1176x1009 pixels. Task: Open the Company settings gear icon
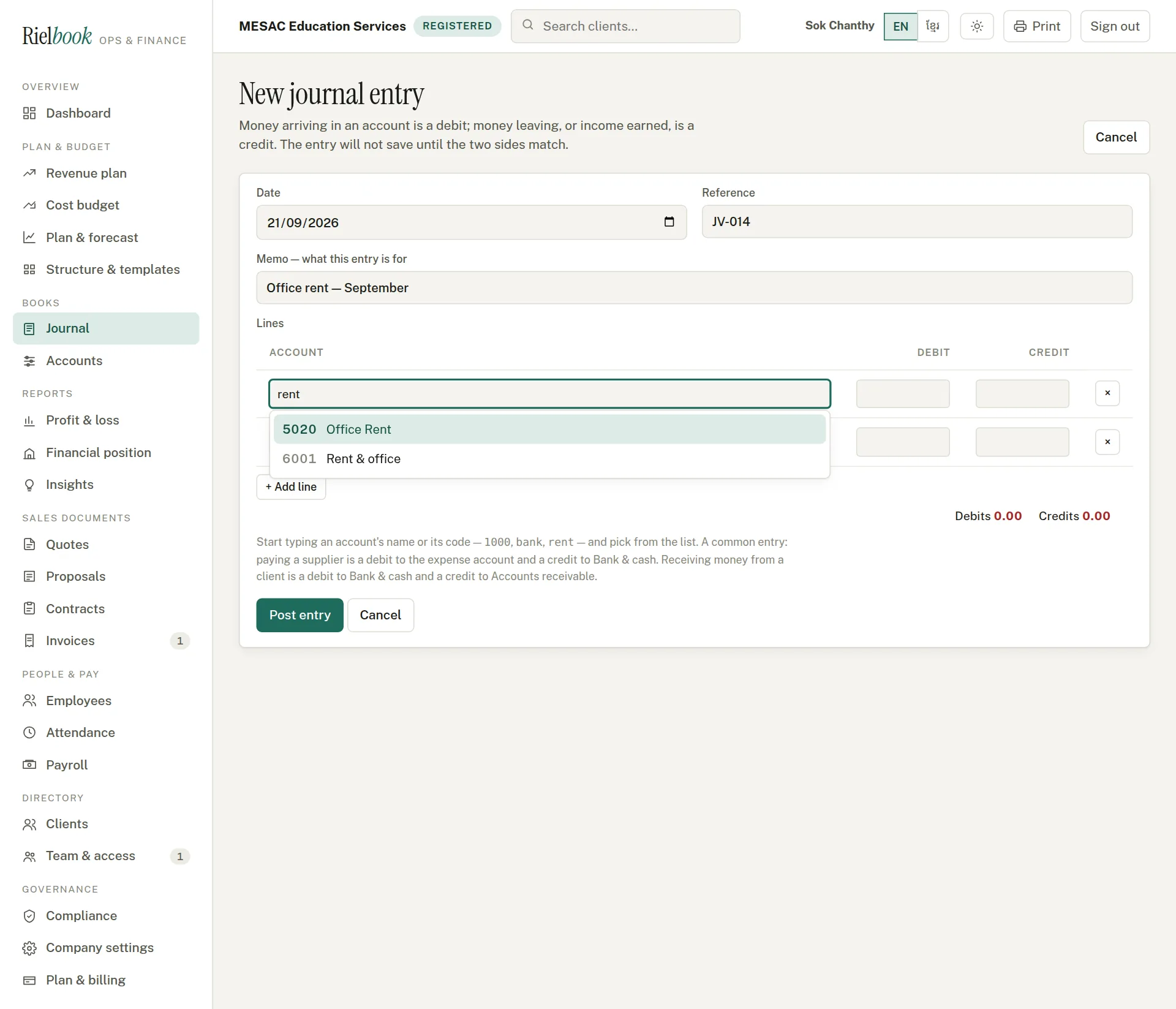coord(29,948)
